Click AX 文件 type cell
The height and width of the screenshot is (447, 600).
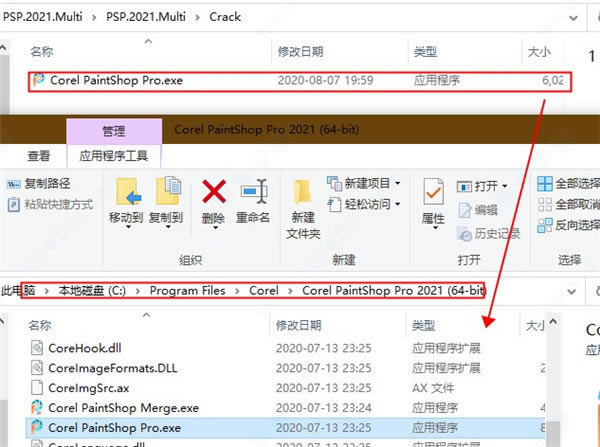433,388
